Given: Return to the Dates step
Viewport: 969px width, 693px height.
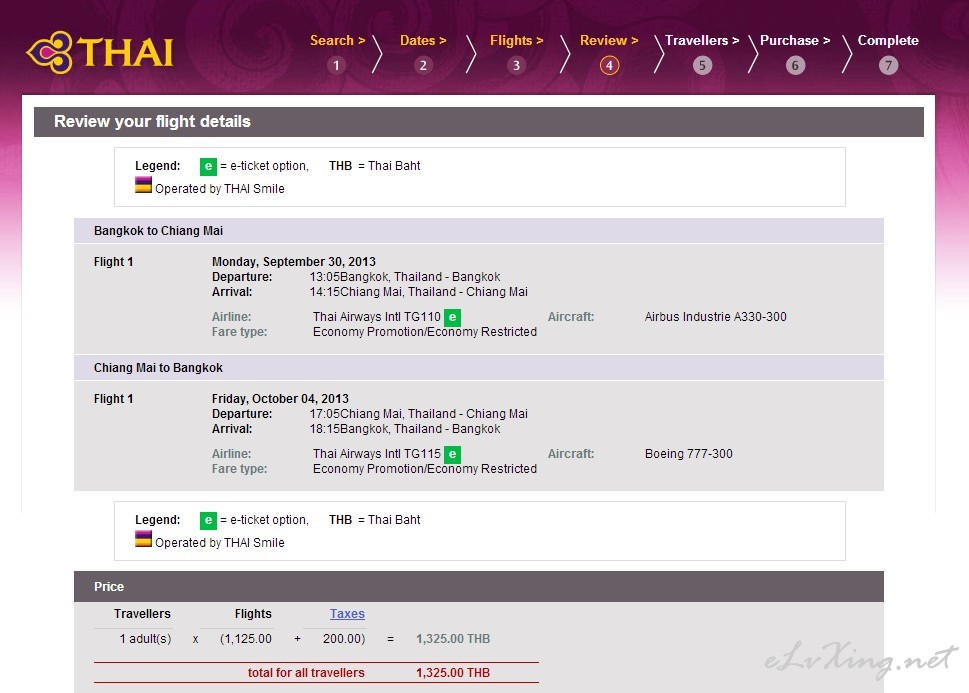Looking at the screenshot, I should coord(423,40).
